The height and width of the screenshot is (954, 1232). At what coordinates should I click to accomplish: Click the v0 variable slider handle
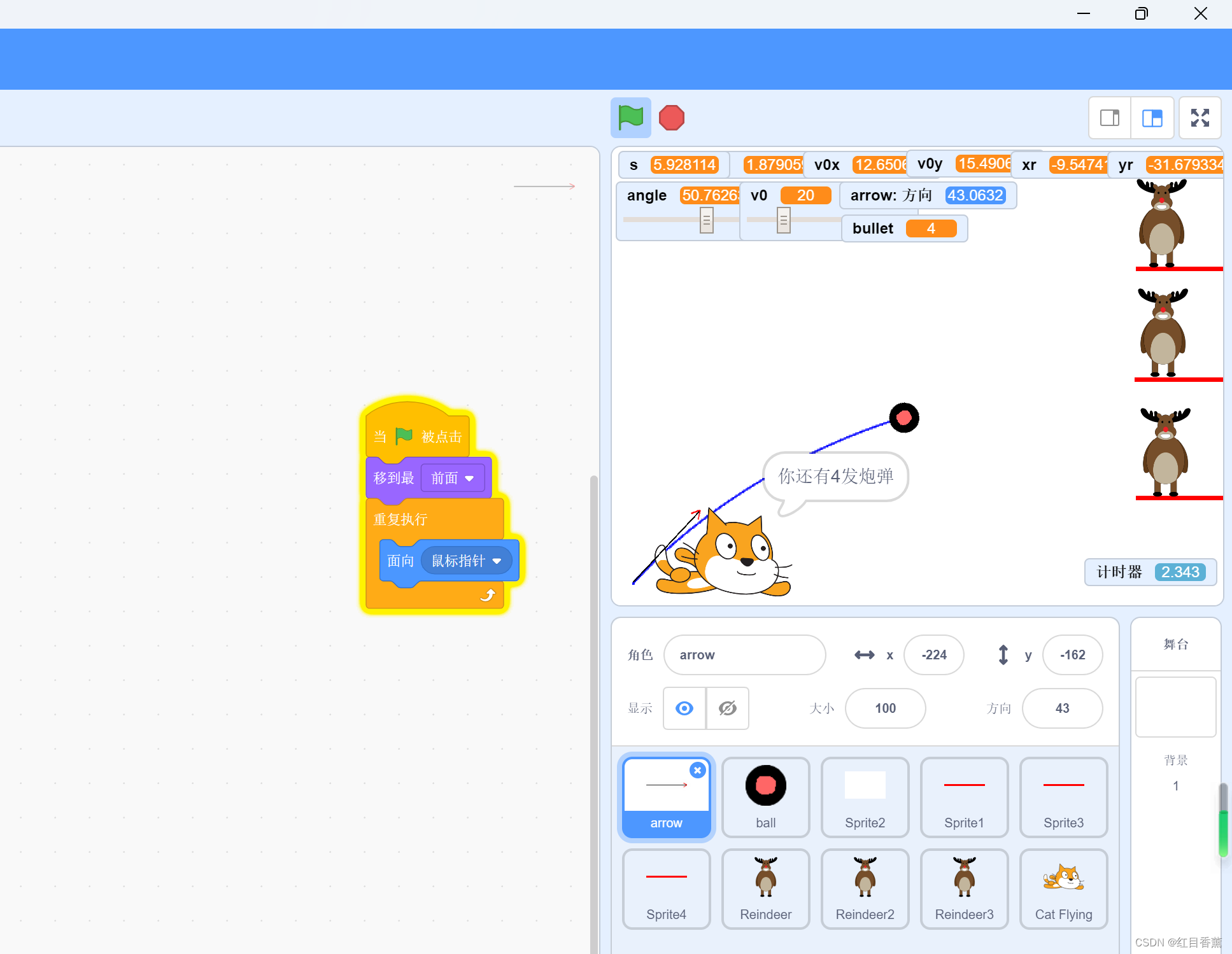pos(783,220)
